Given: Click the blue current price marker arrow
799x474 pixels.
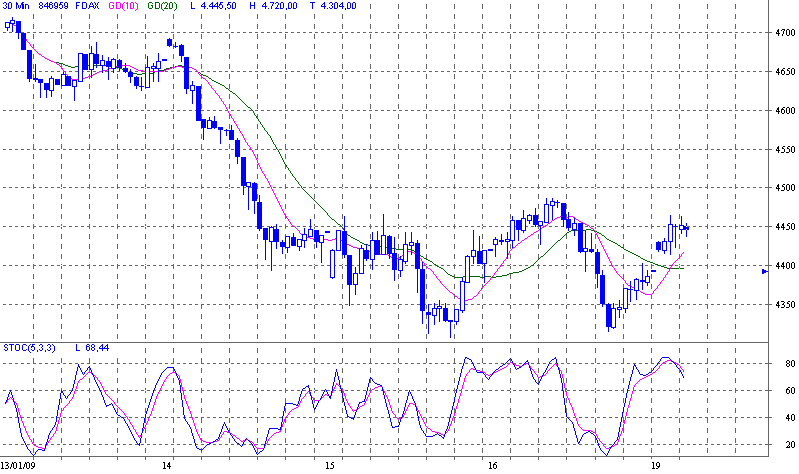Looking at the screenshot, I should [x=765, y=272].
